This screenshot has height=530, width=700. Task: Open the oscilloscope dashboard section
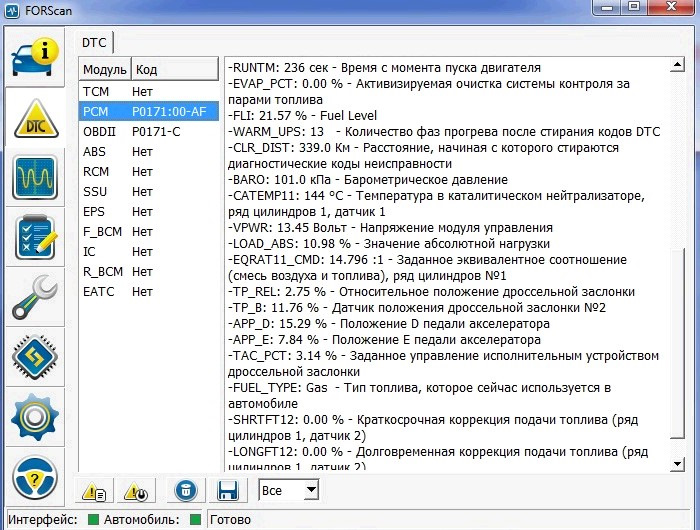tap(35, 177)
